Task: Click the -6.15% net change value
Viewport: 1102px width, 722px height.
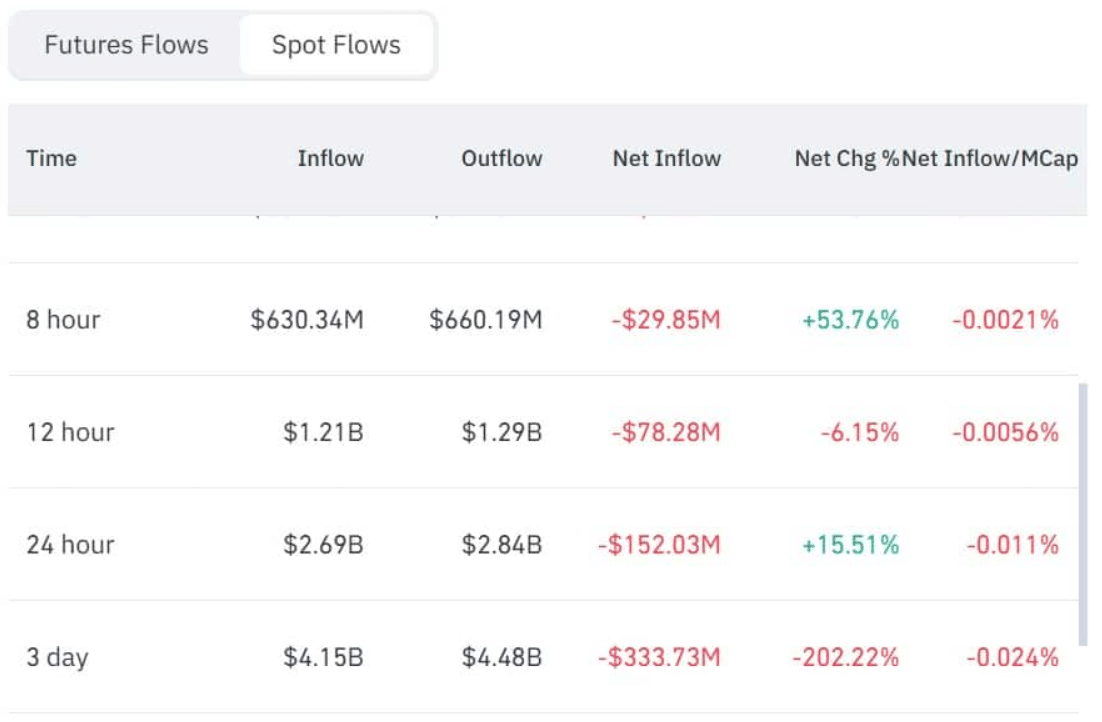Action: 860,432
